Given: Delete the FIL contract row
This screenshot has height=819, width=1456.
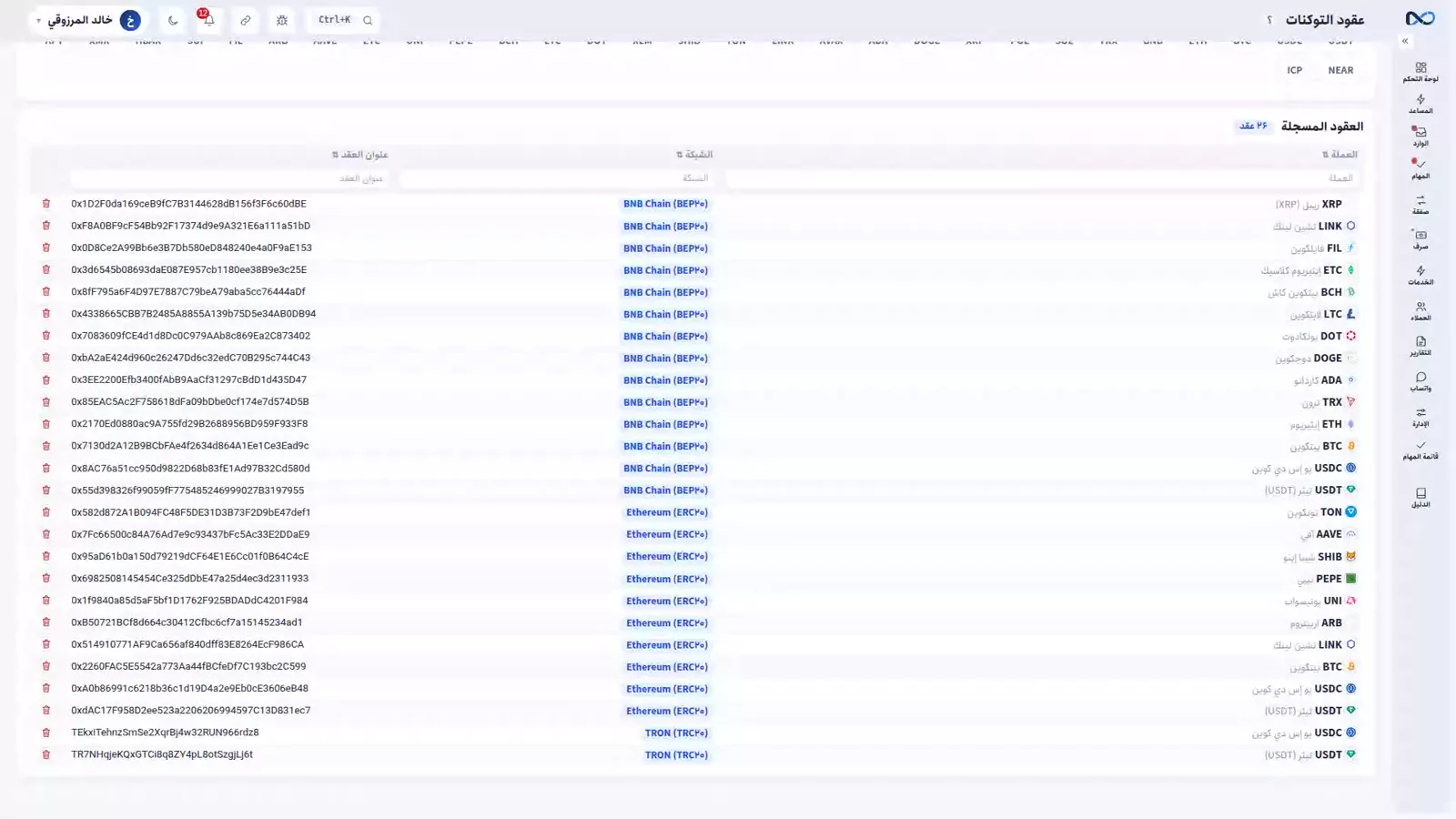Looking at the screenshot, I should click(x=45, y=248).
